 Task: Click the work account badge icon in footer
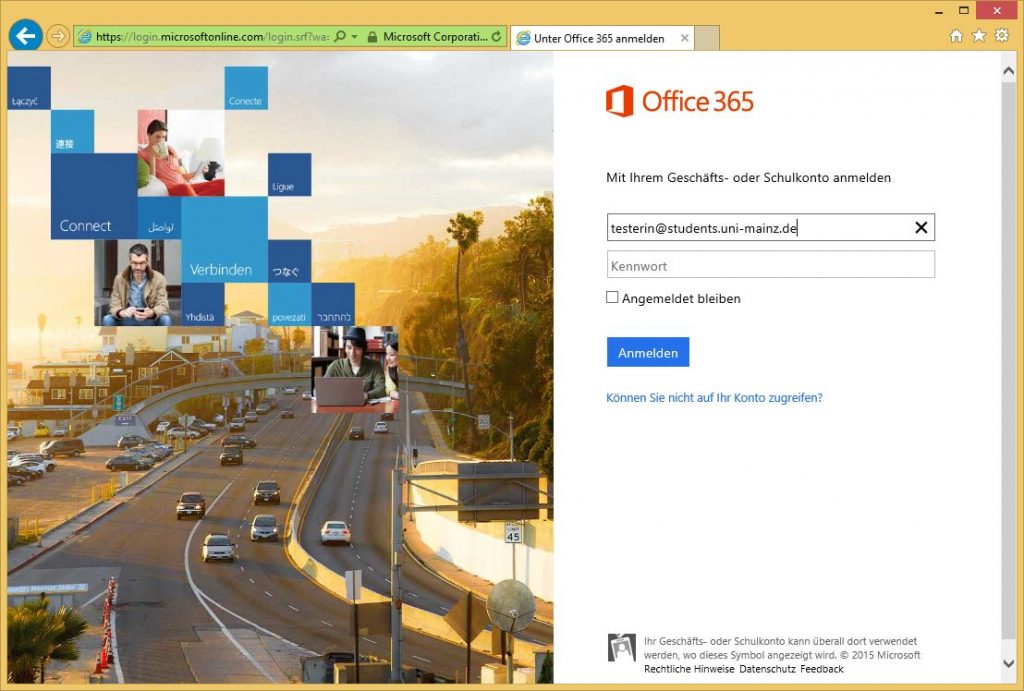pos(622,647)
